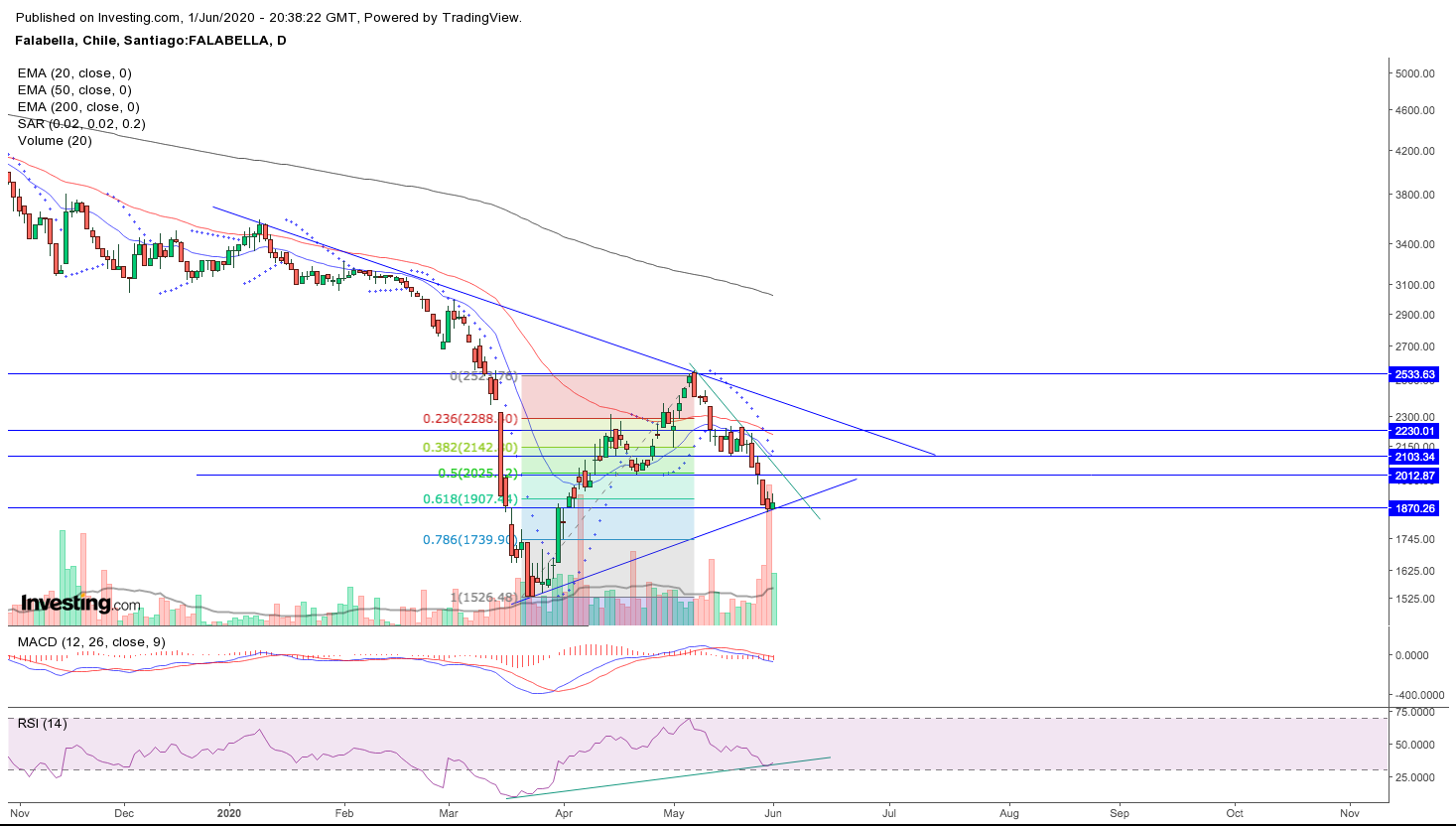This screenshot has width=1456, height=826.
Task: Click the EMA (20, close, 0) indicator label
Action: [x=74, y=73]
